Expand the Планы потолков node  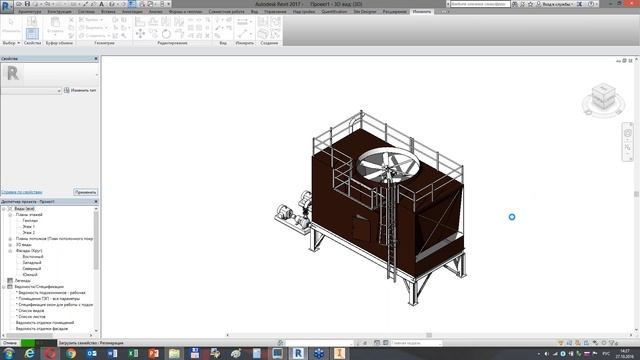10,239
